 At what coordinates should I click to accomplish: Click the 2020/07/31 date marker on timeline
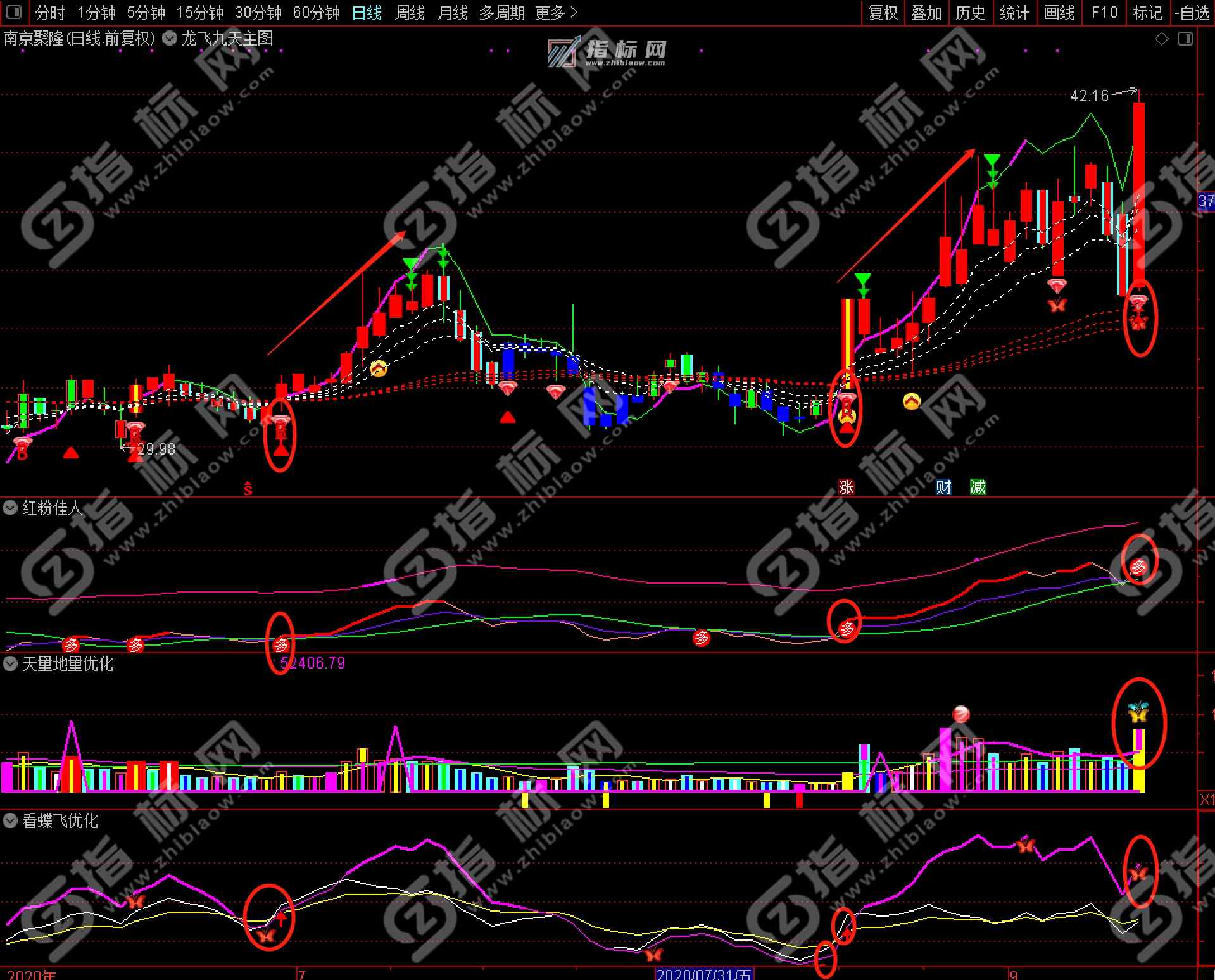(x=703, y=974)
